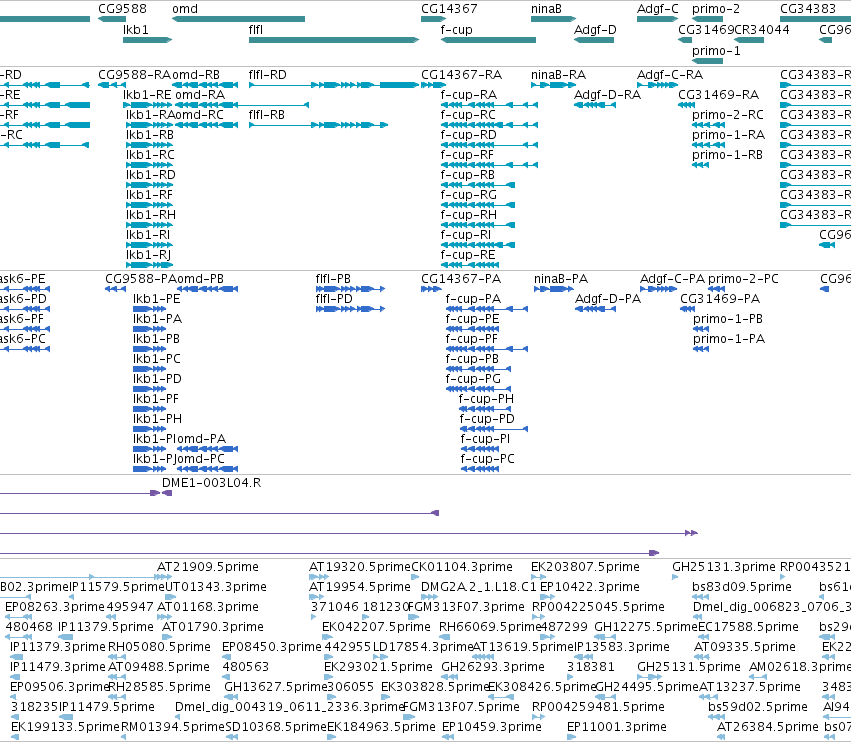
Task: Open the f-cup-RE transcript label
Action: [468, 255]
